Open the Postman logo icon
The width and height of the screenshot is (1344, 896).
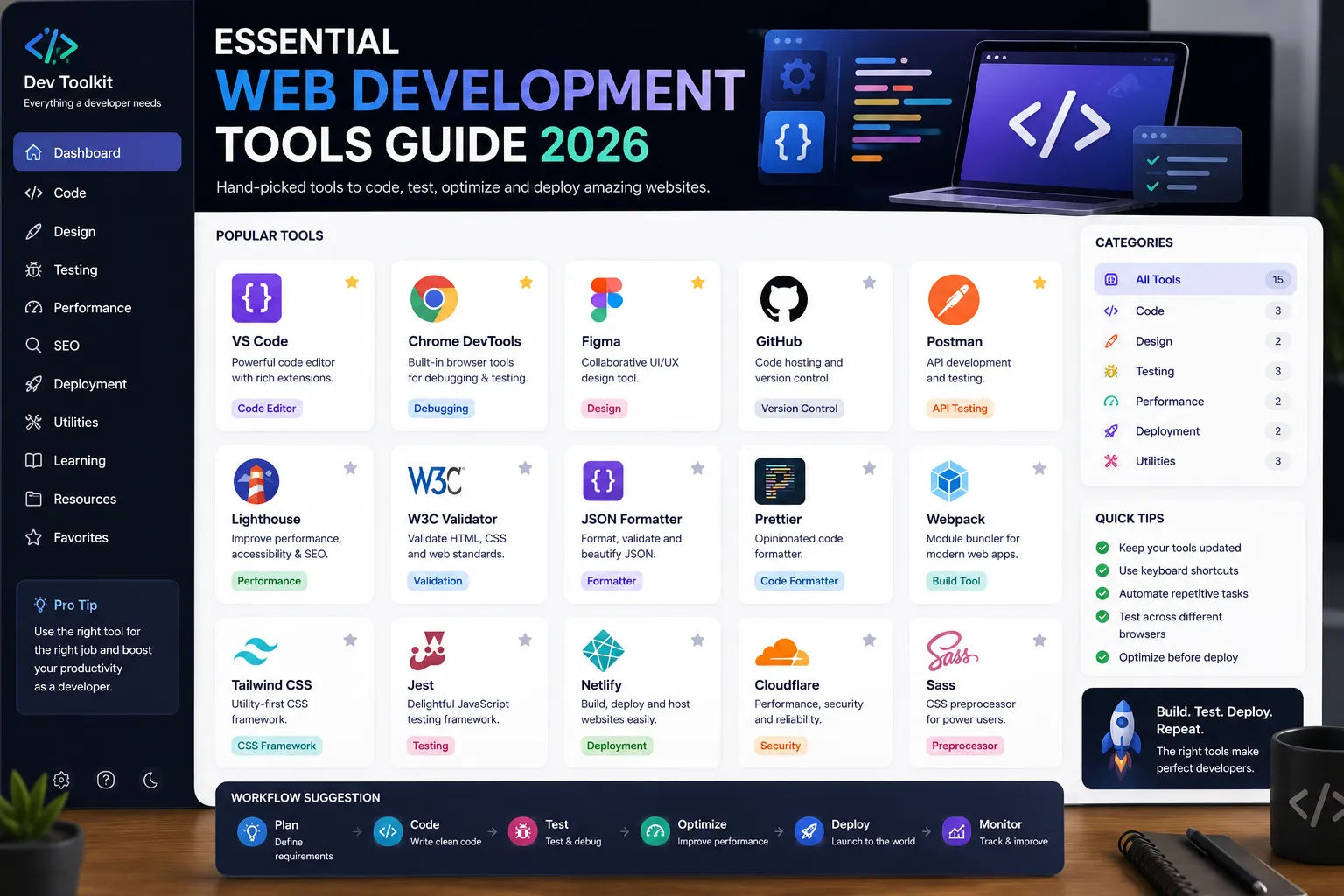click(x=953, y=299)
